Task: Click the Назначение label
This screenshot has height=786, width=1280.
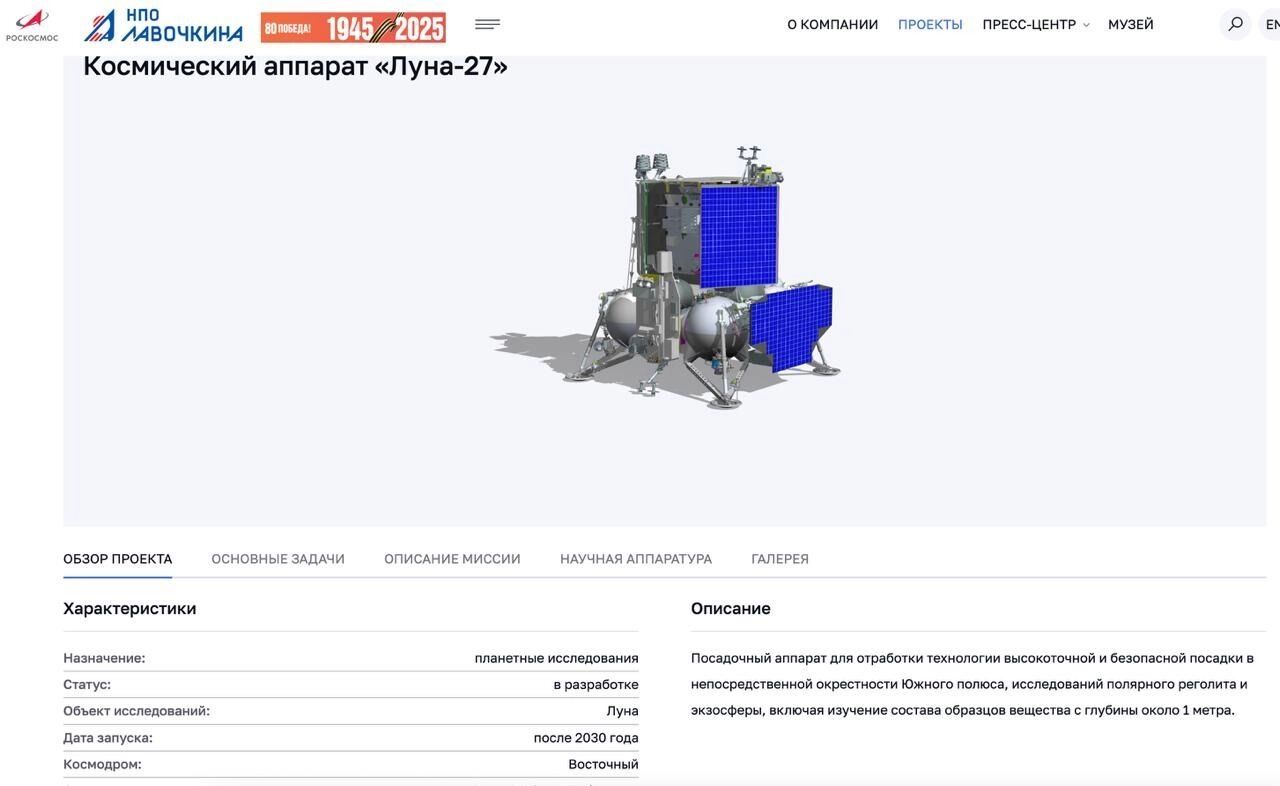Action: pyautogui.click(x=104, y=658)
